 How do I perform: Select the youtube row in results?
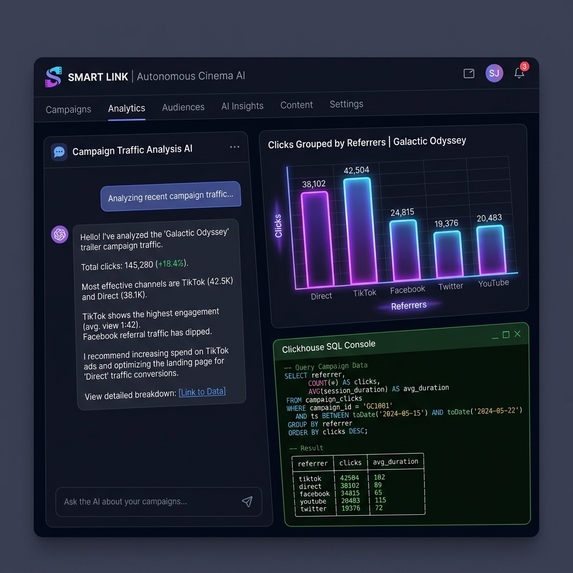pyautogui.click(x=360, y=501)
